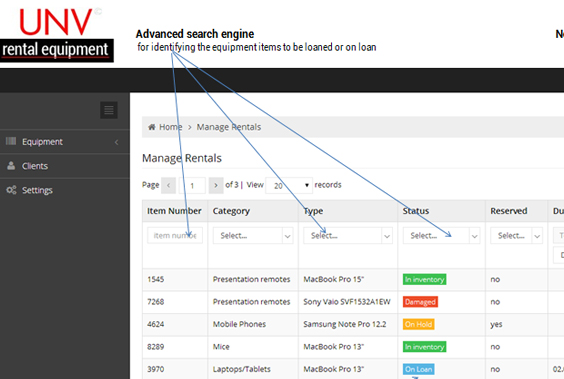The width and height of the screenshot is (564, 379).
Task: Expand the Equipment menu chevron
Action: 117,142
